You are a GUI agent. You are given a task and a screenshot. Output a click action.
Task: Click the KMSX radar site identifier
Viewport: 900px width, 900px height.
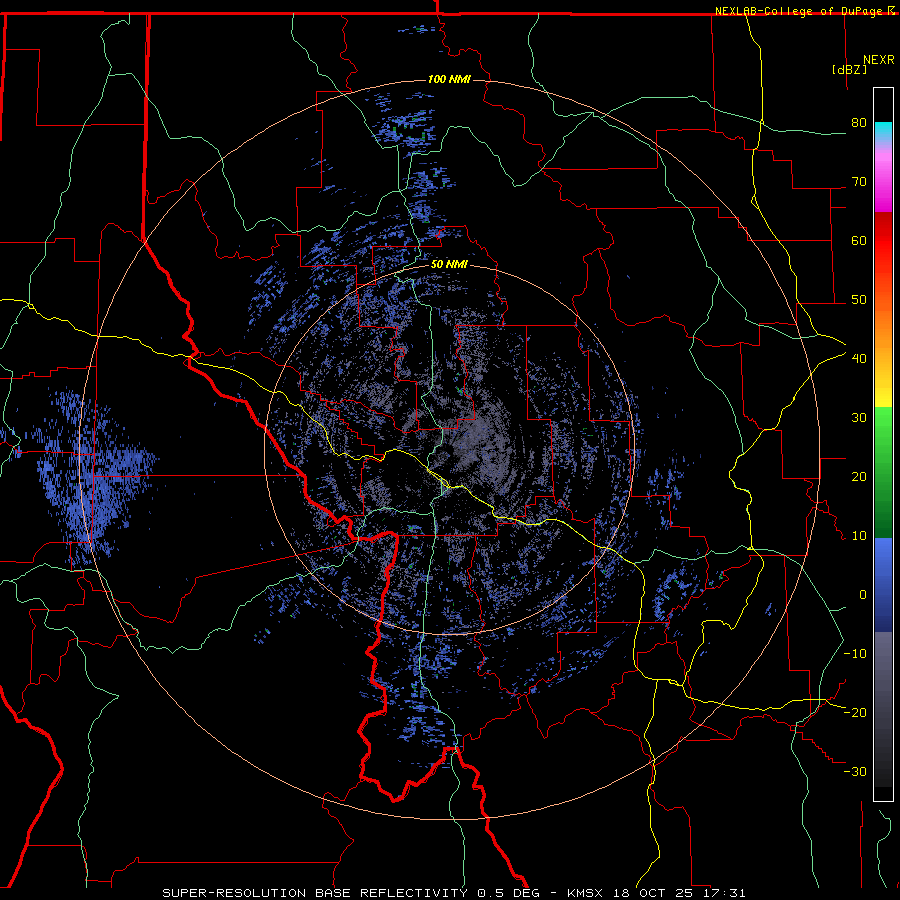tap(587, 893)
